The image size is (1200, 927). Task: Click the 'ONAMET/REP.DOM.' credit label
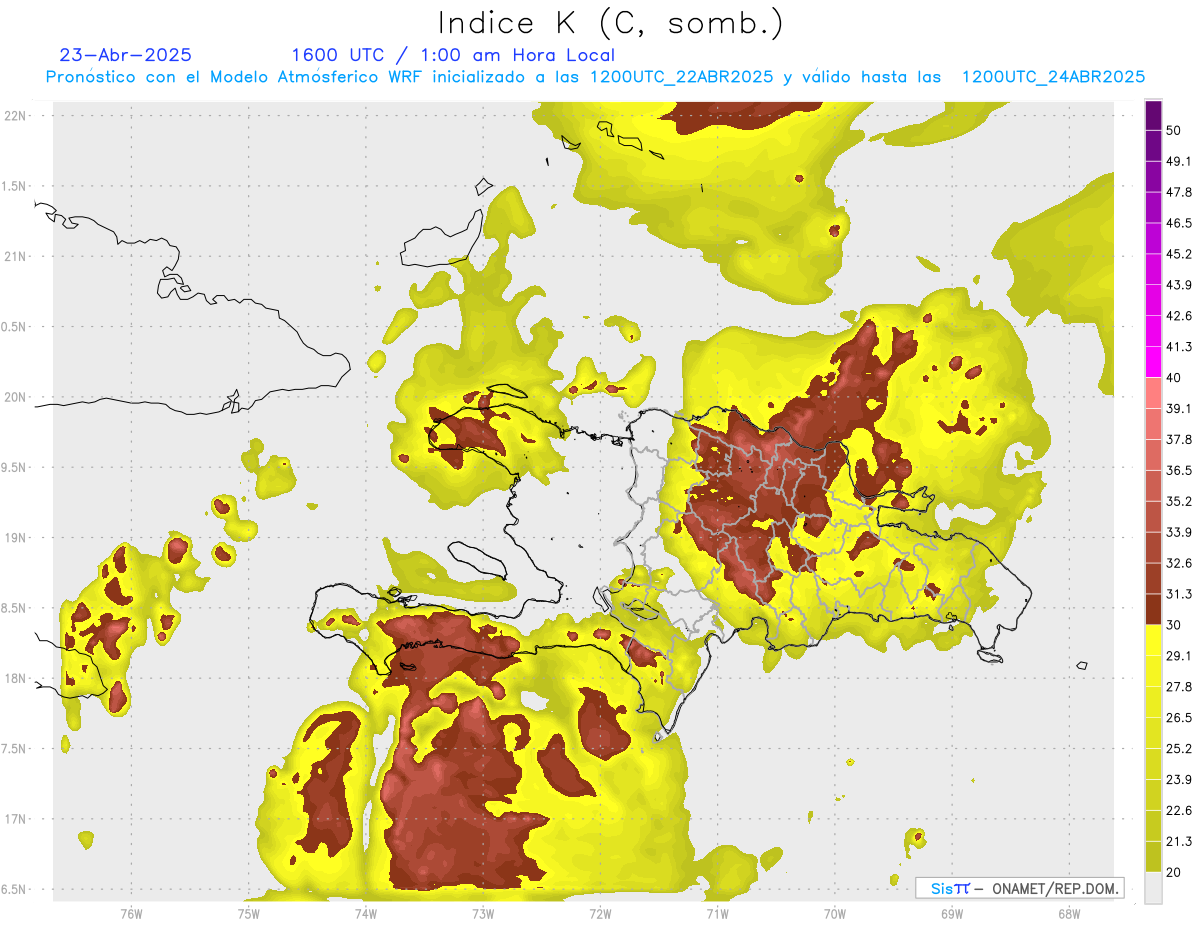1055,888
